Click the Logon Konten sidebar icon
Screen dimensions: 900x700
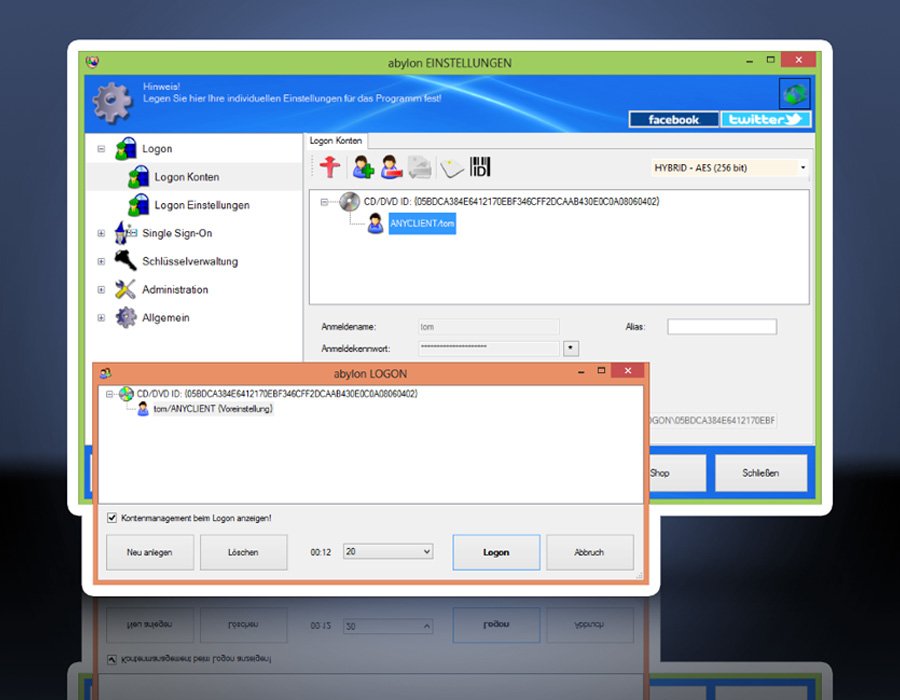point(138,177)
